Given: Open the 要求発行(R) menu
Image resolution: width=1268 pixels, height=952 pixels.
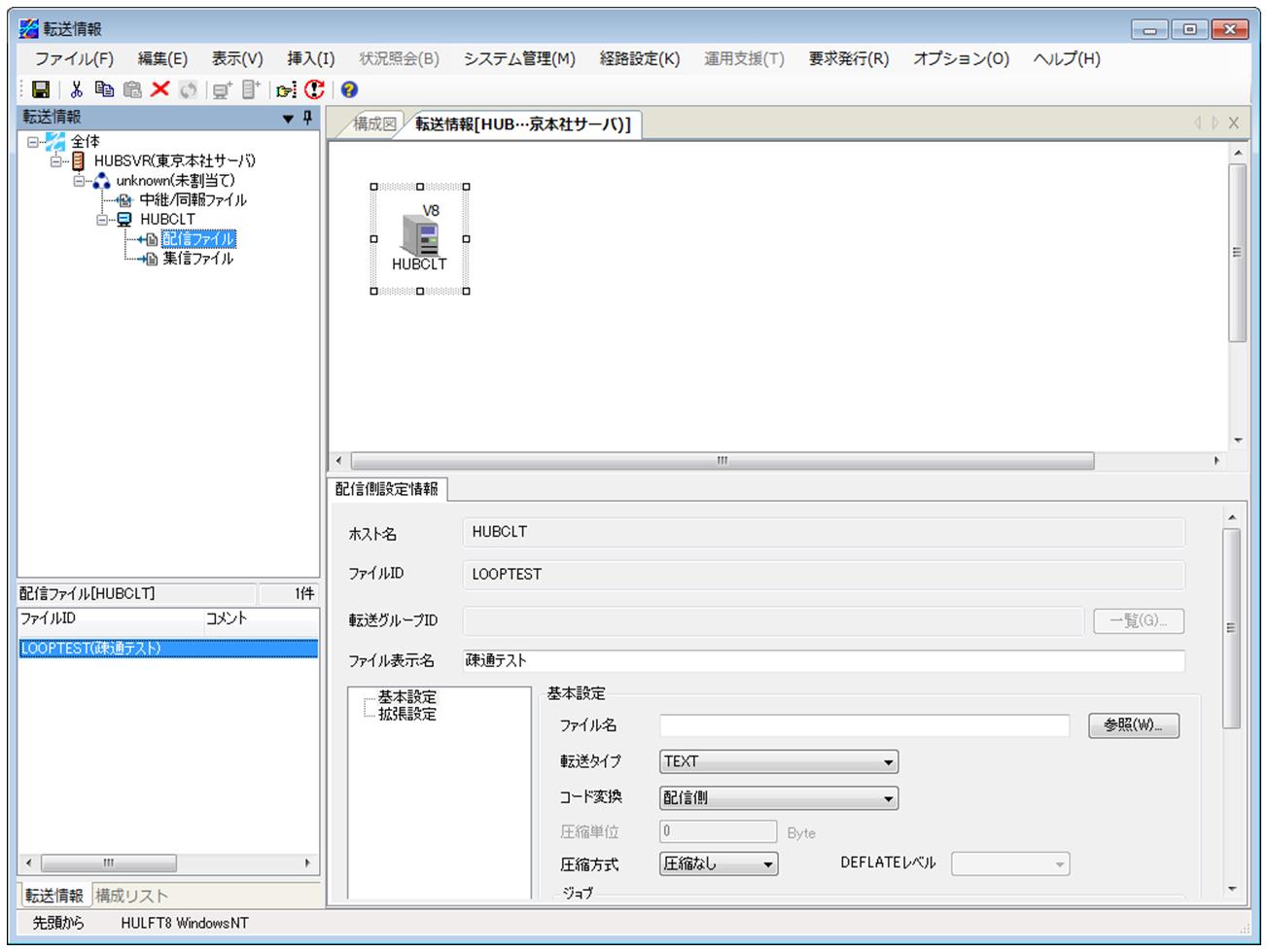Looking at the screenshot, I should click(849, 58).
